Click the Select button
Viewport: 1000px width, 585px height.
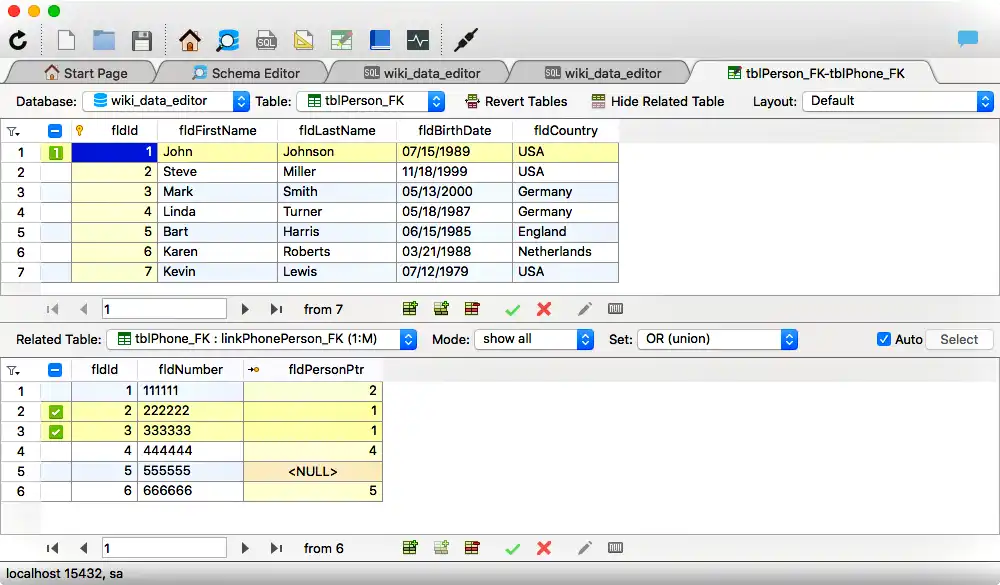click(x=959, y=339)
